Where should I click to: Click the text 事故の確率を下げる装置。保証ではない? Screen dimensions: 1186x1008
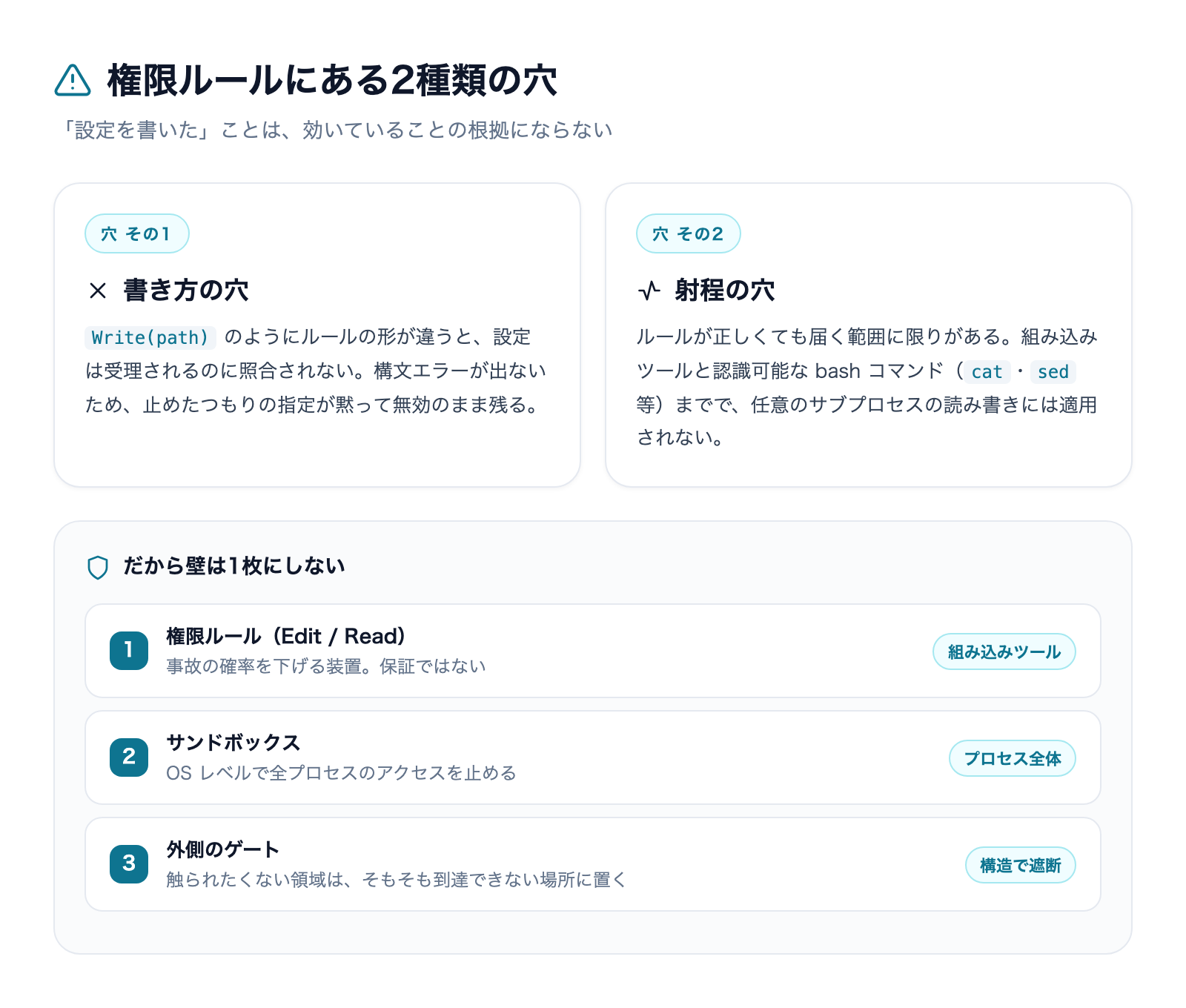point(326,666)
